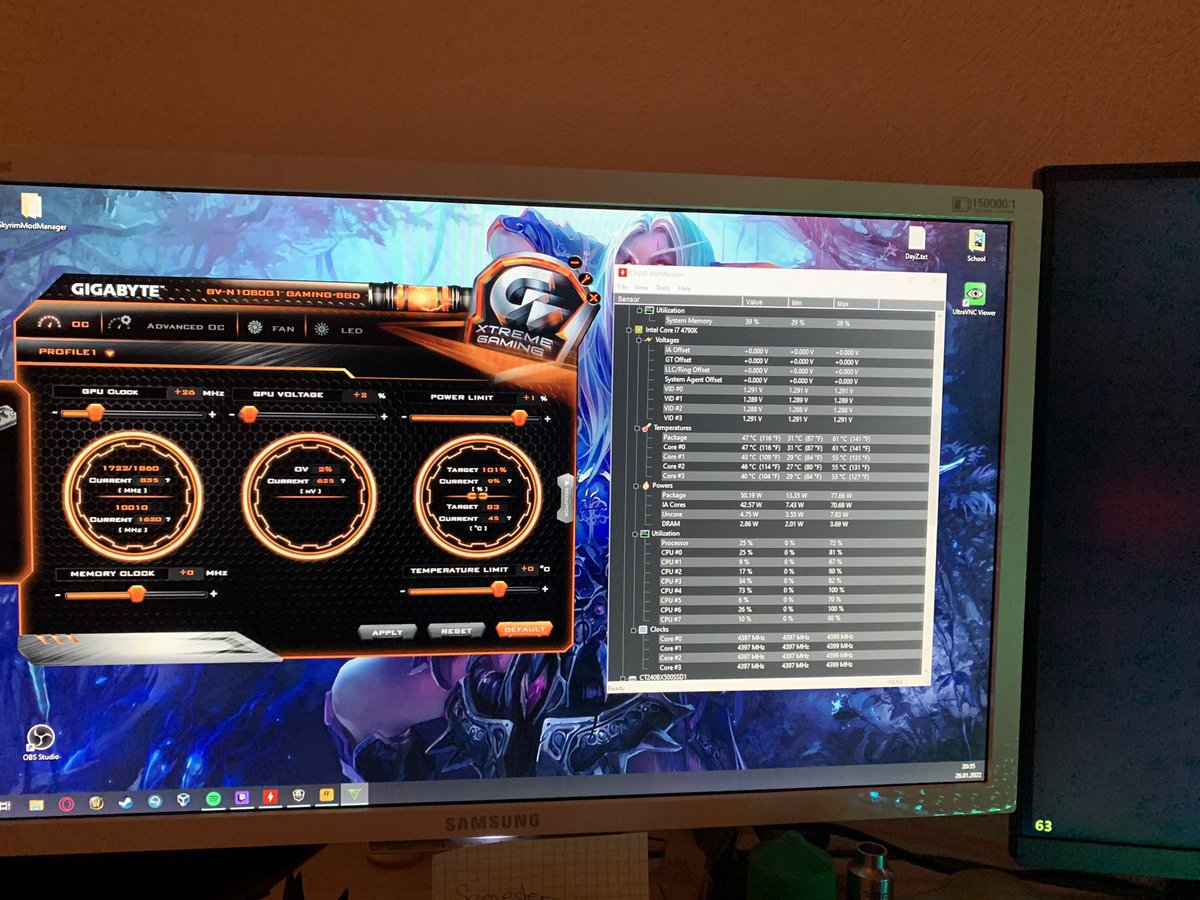Click the fan blade icon
Image resolution: width=1200 pixels, height=900 pixels.
pos(254,327)
